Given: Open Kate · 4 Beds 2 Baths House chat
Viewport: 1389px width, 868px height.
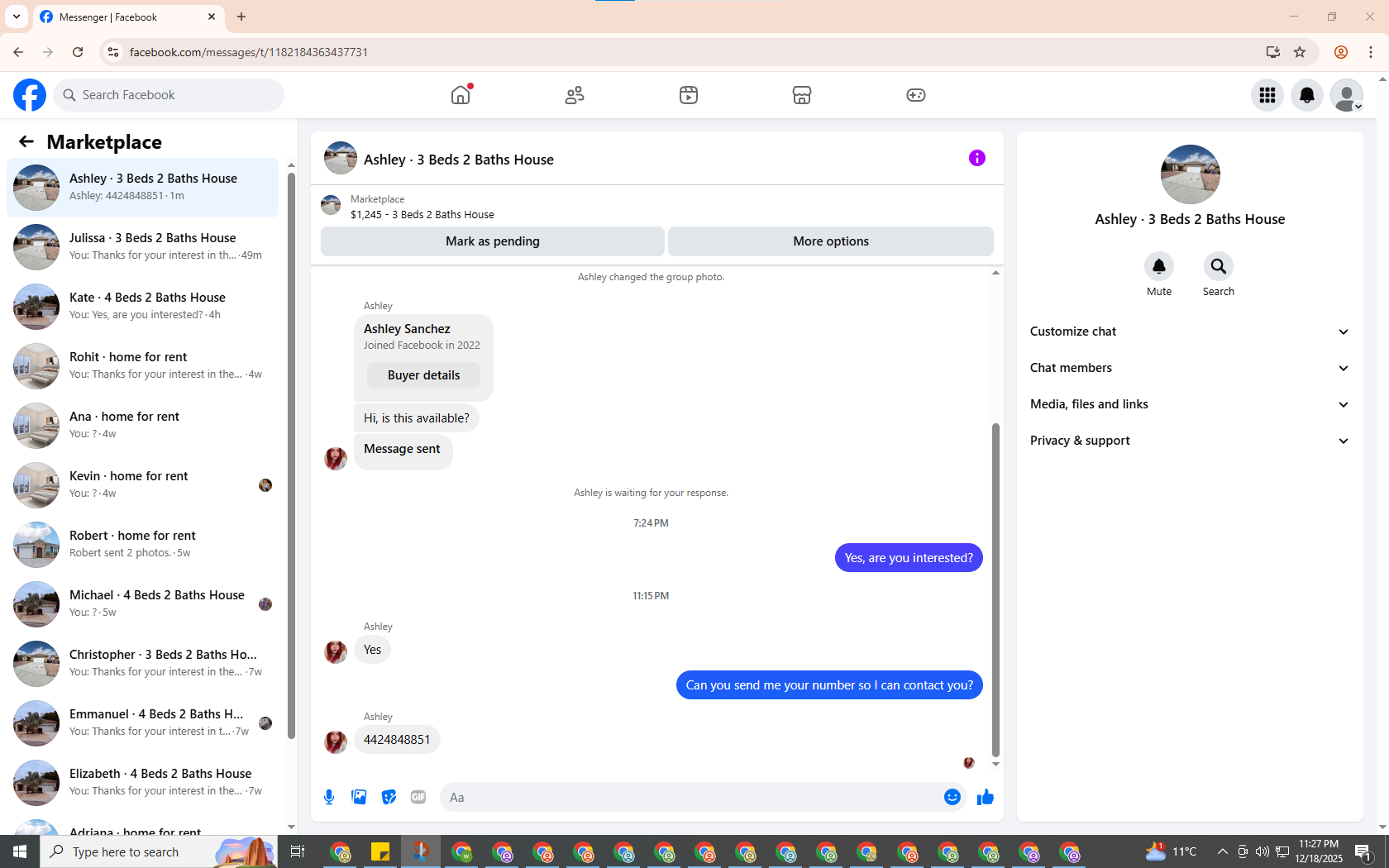Looking at the screenshot, I should point(142,306).
